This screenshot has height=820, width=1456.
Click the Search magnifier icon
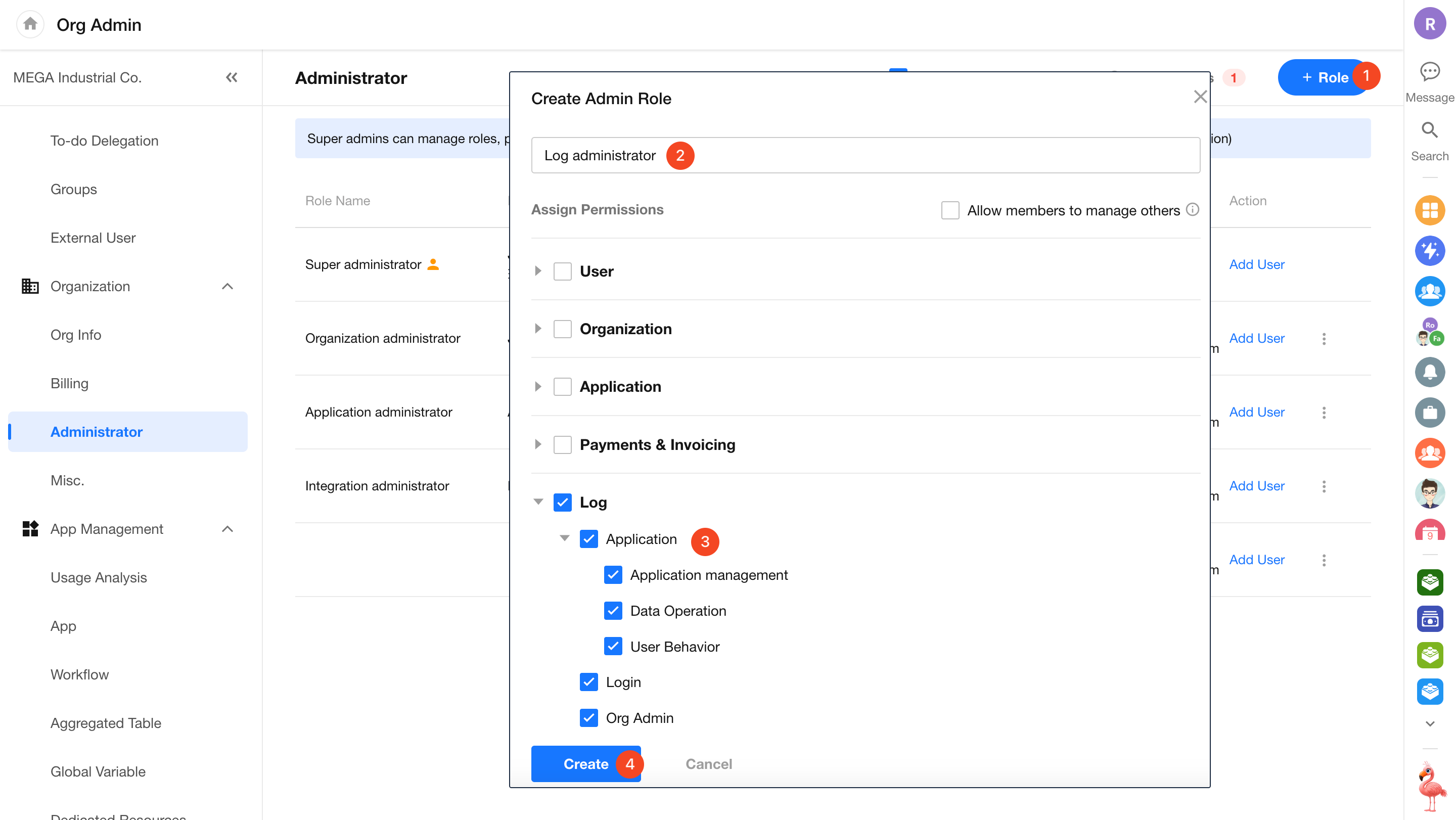pos(1429,130)
